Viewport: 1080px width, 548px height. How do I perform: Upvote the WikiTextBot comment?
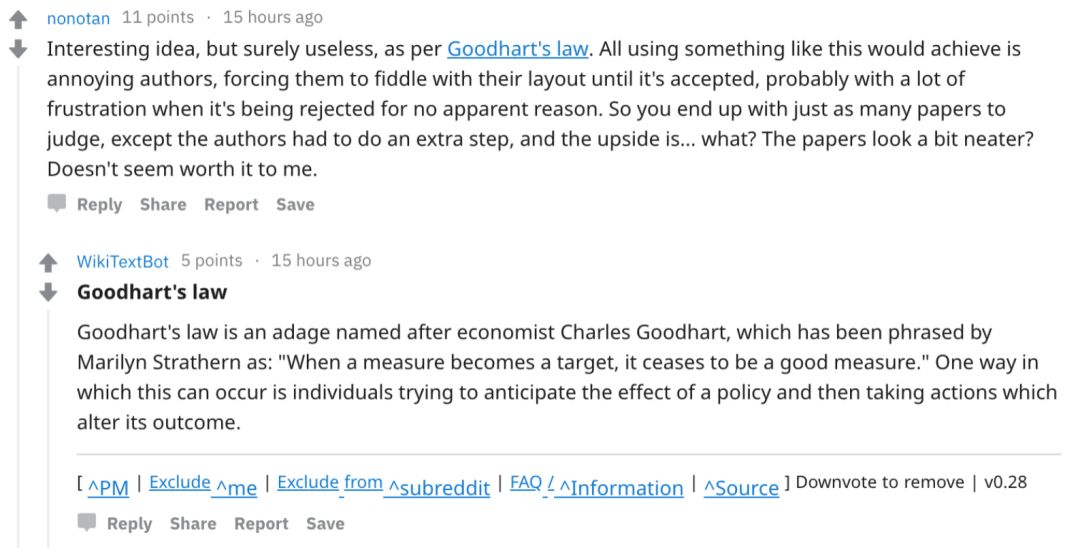pyautogui.click(x=48, y=263)
